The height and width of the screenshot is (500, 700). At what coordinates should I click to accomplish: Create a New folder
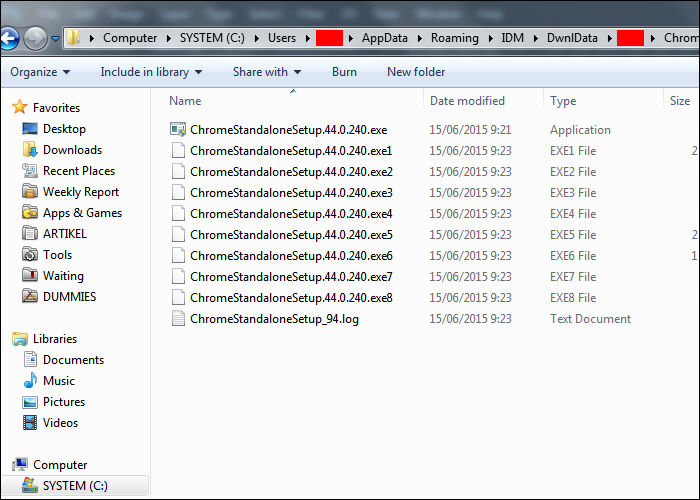coord(416,72)
